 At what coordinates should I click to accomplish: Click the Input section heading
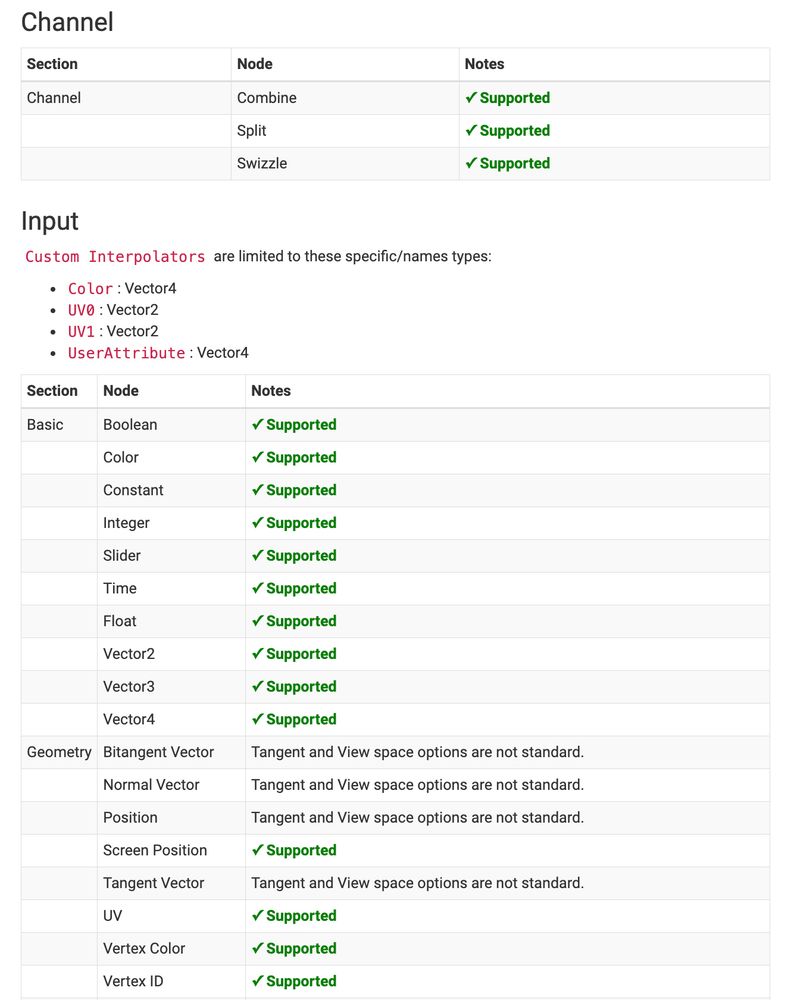pyautogui.click(x=50, y=221)
